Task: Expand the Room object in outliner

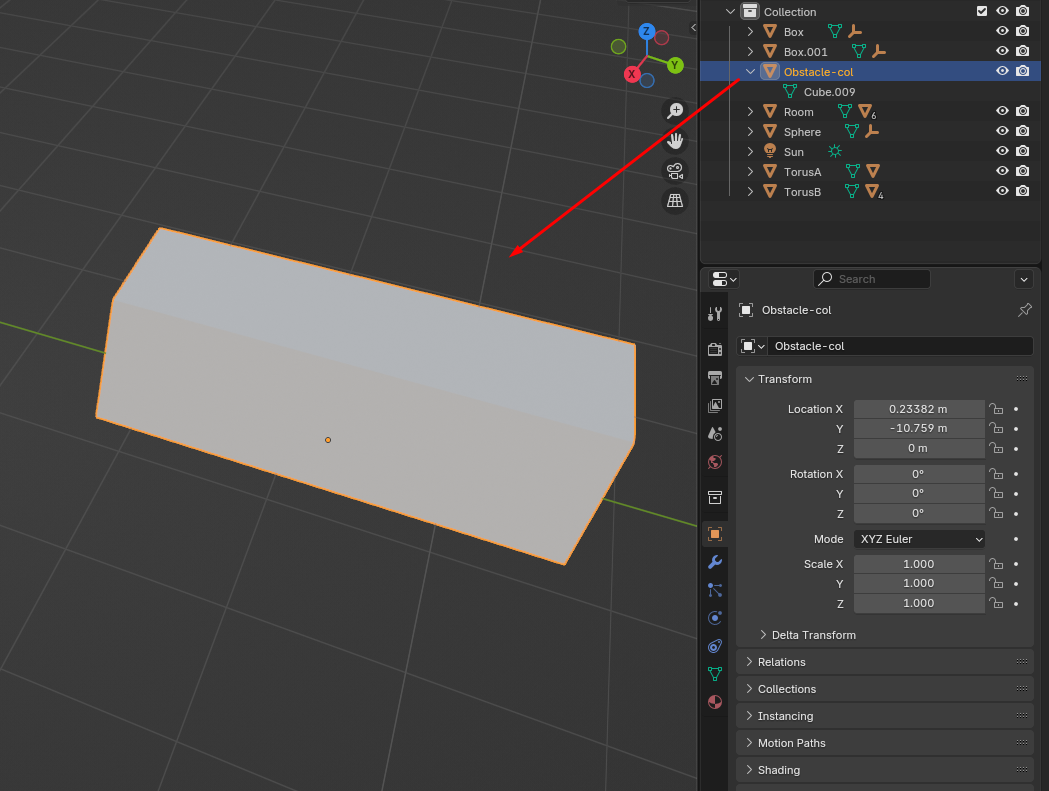Action: (x=750, y=112)
